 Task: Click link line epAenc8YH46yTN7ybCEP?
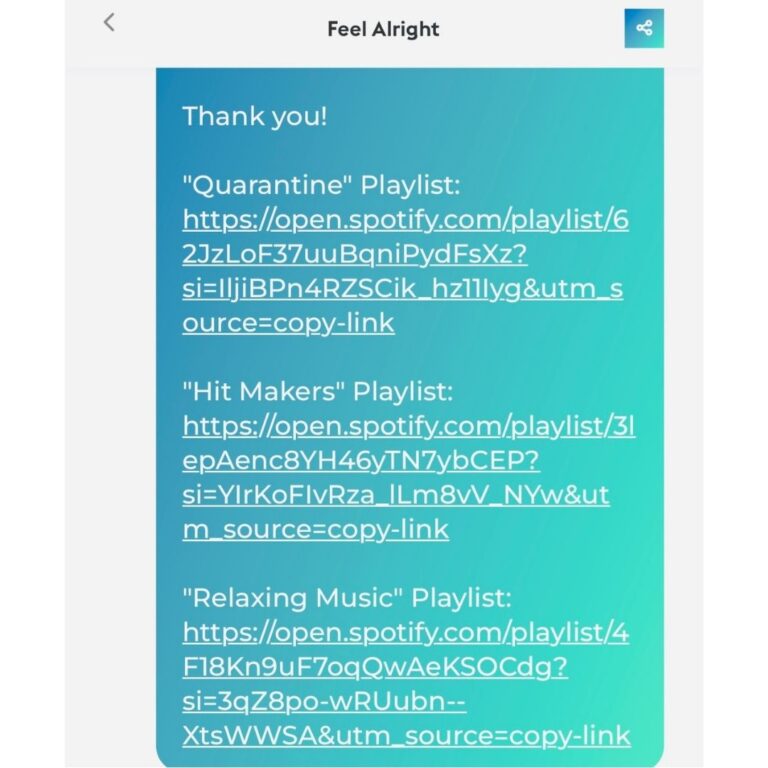coord(361,460)
